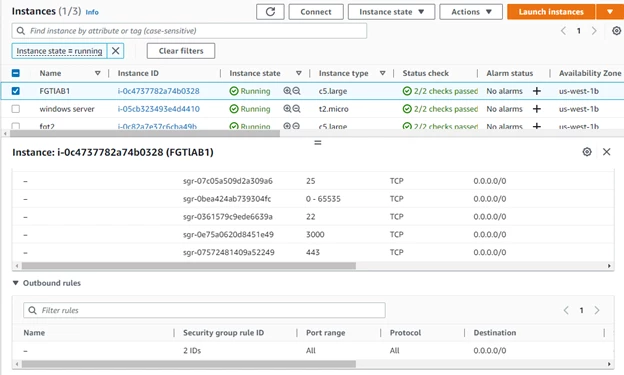Click rule ID sgr-0361579c9ede6639a
This screenshot has height=375, width=624.
click(228, 217)
